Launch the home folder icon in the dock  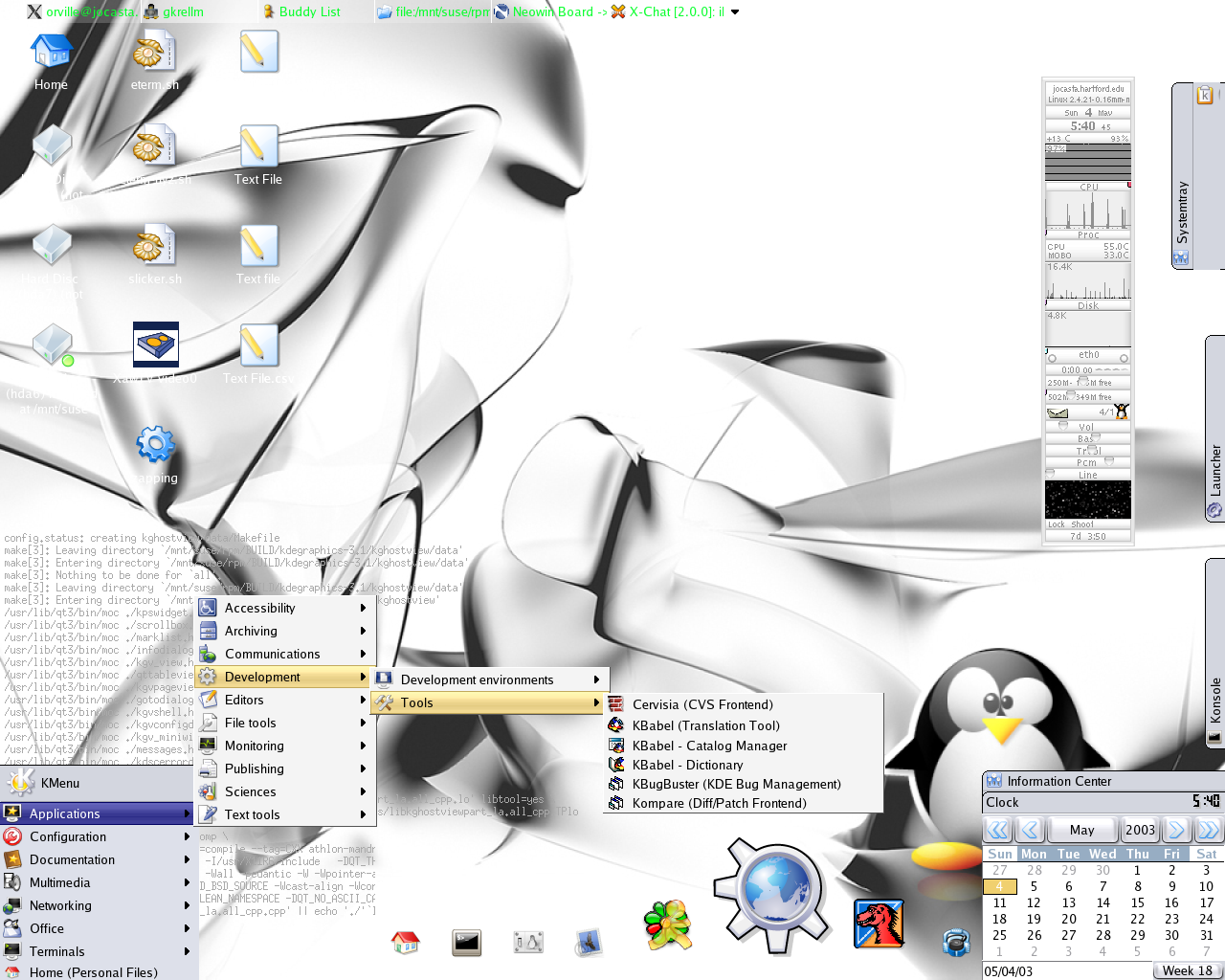[x=406, y=943]
